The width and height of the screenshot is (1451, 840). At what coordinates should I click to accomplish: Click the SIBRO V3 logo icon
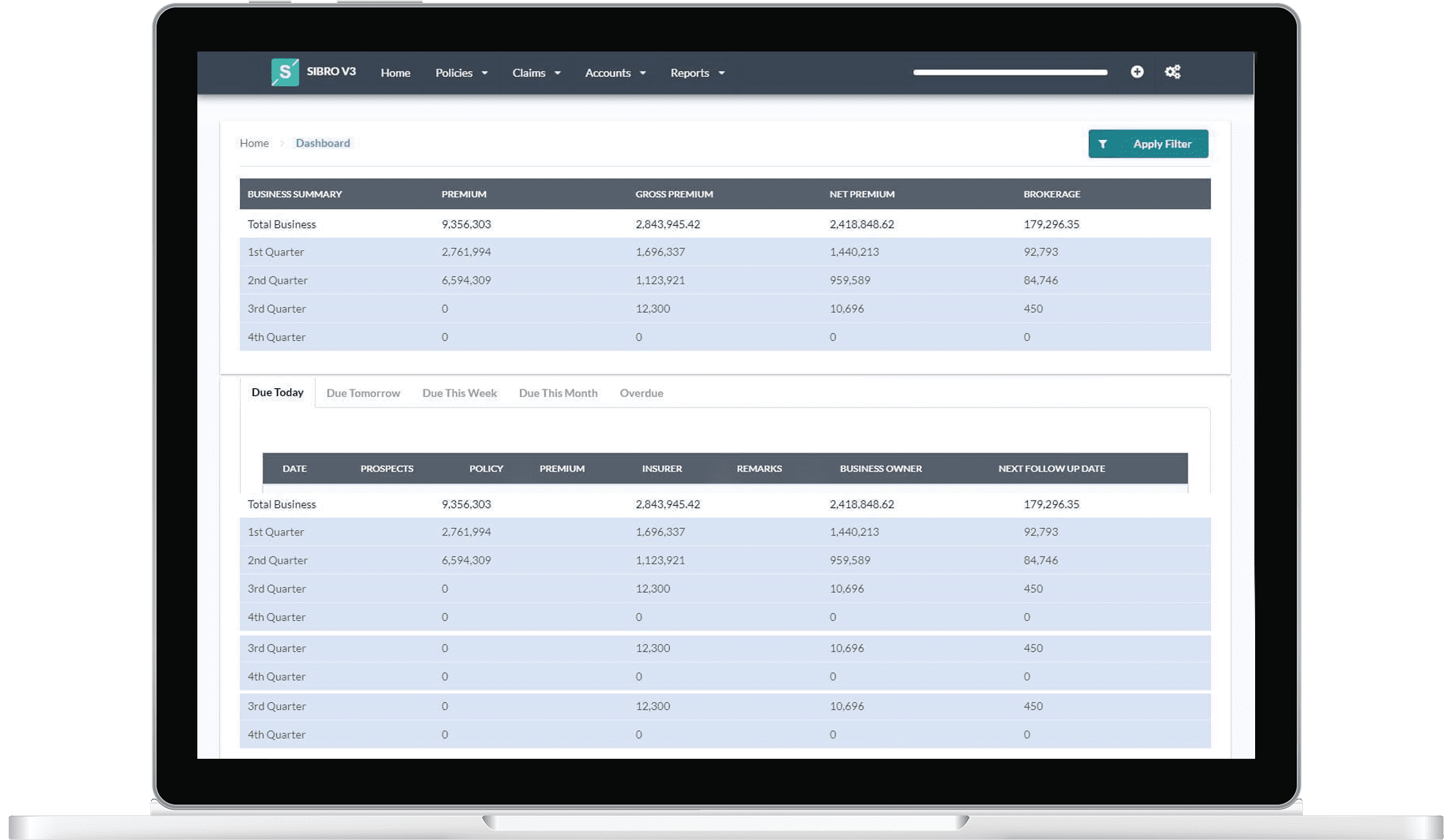pyautogui.click(x=284, y=72)
